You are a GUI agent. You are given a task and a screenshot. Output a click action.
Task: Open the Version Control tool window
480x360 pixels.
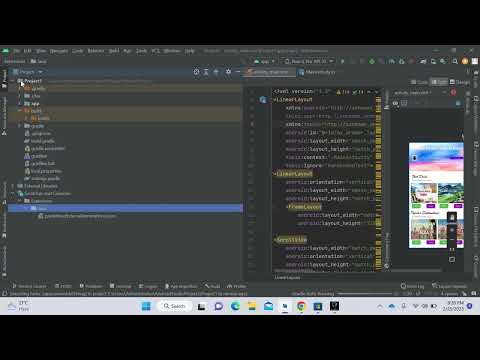tap(29, 286)
